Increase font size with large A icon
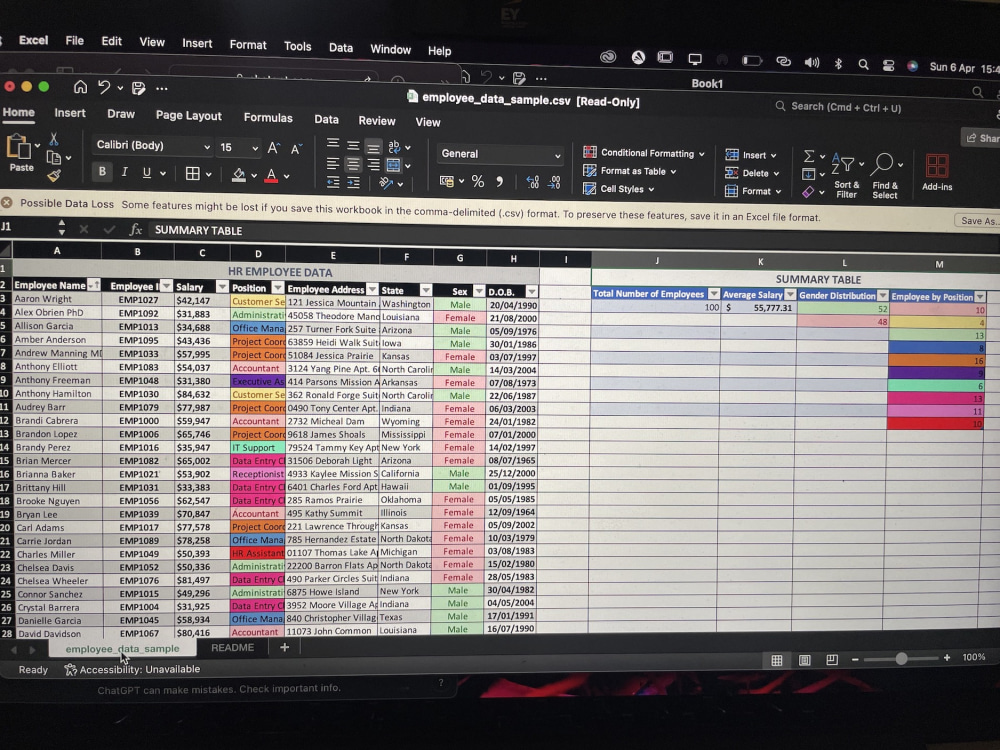The height and width of the screenshot is (750, 1000). [273, 149]
